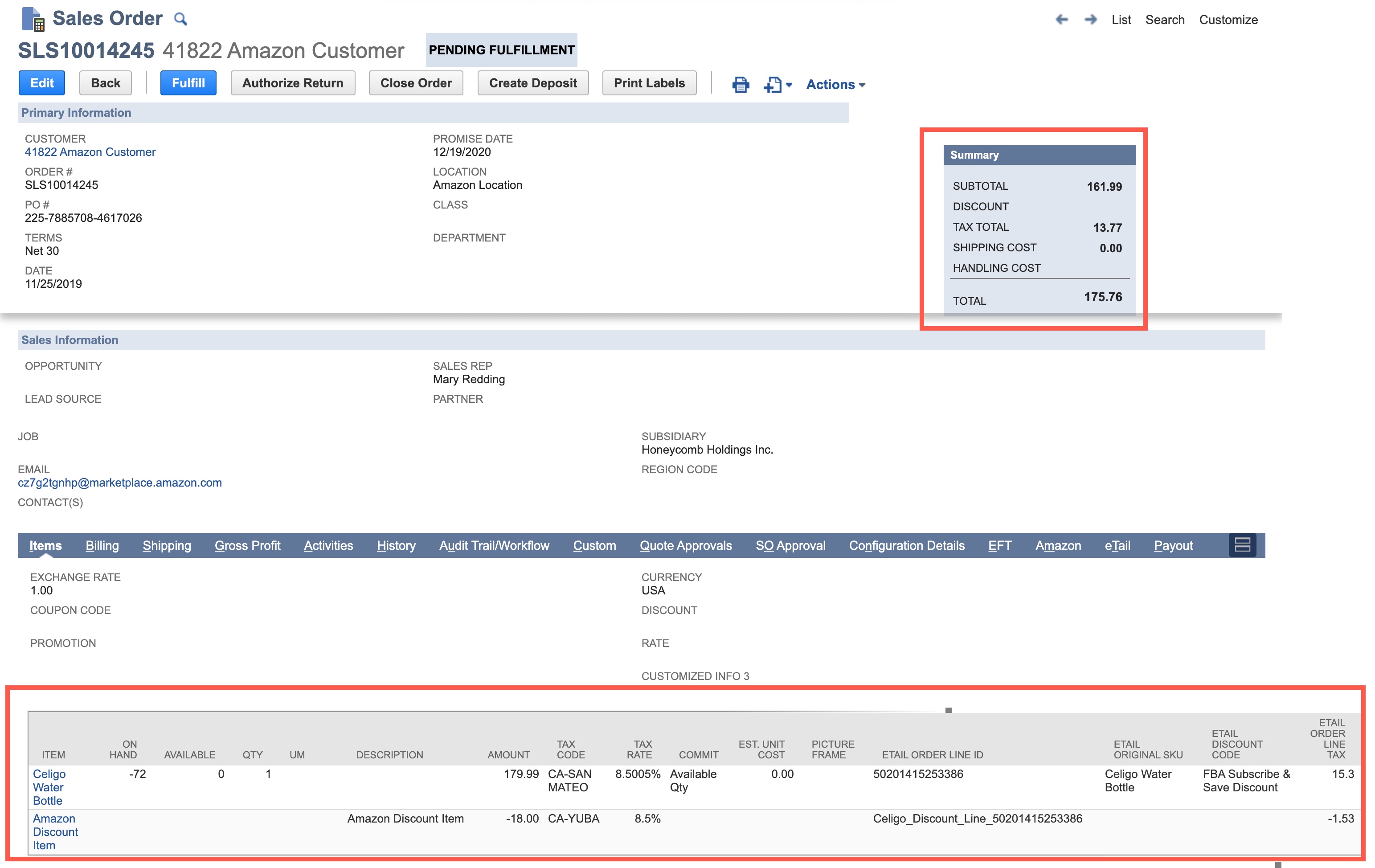This screenshot has height=868, width=1375.
Task: Click the AMOUNT column header
Action: point(508,754)
